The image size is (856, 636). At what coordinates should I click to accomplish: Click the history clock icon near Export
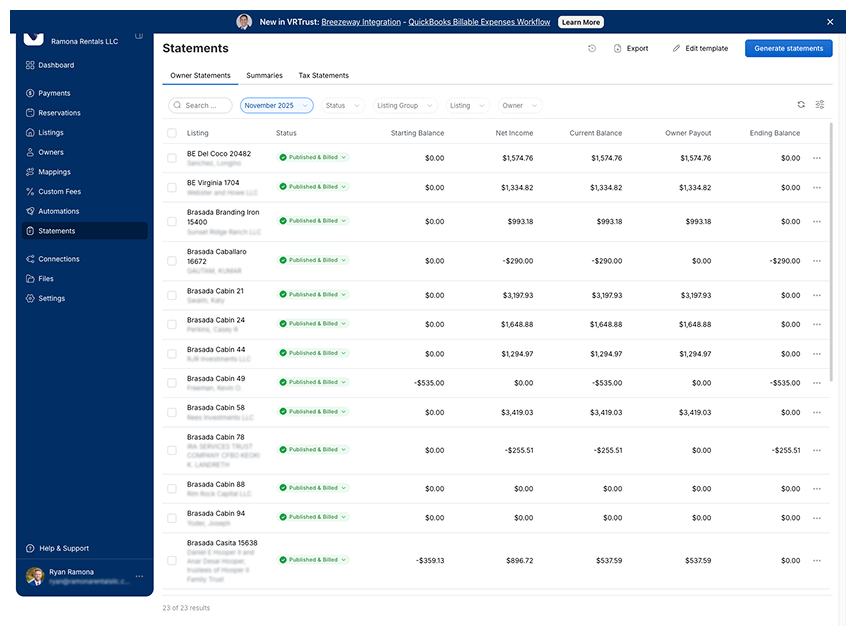click(x=592, y=48)
